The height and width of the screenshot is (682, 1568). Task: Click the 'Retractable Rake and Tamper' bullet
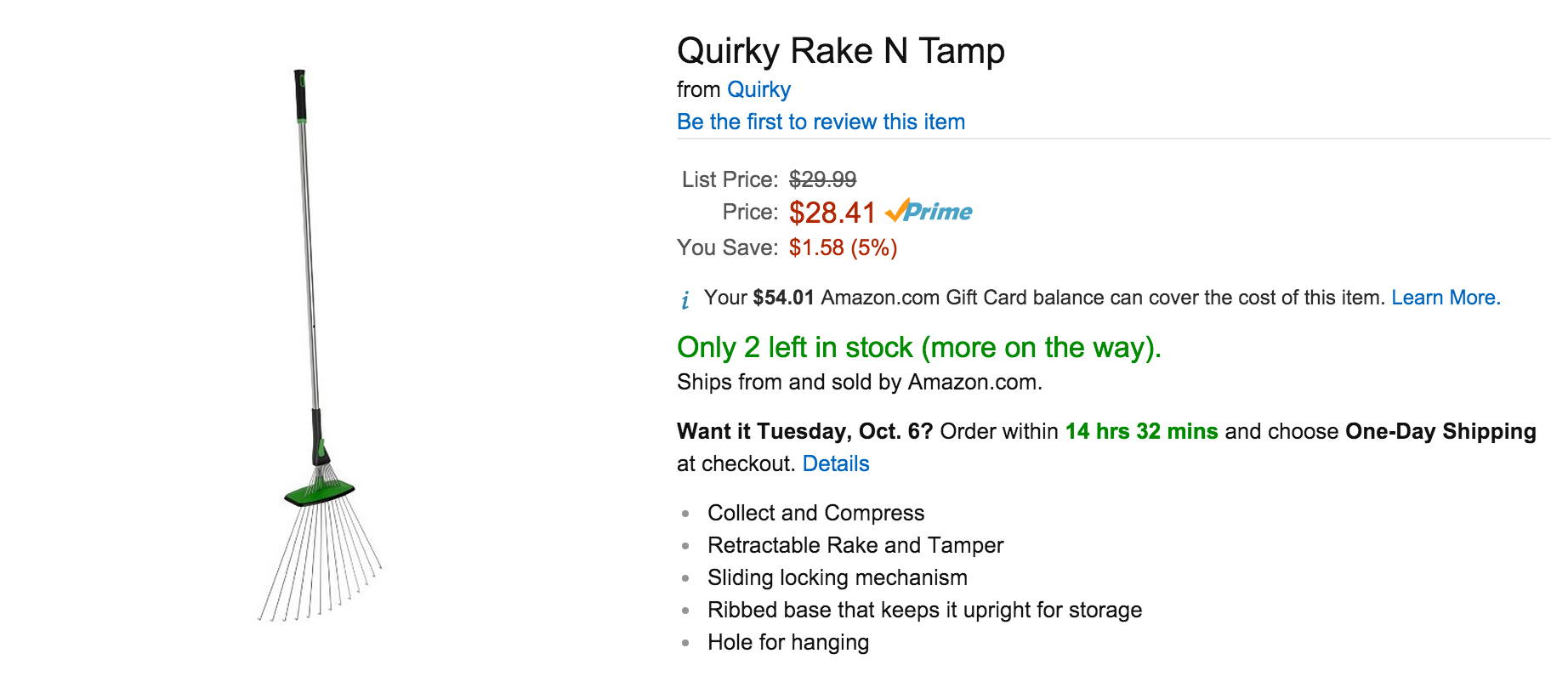[855, 545]
